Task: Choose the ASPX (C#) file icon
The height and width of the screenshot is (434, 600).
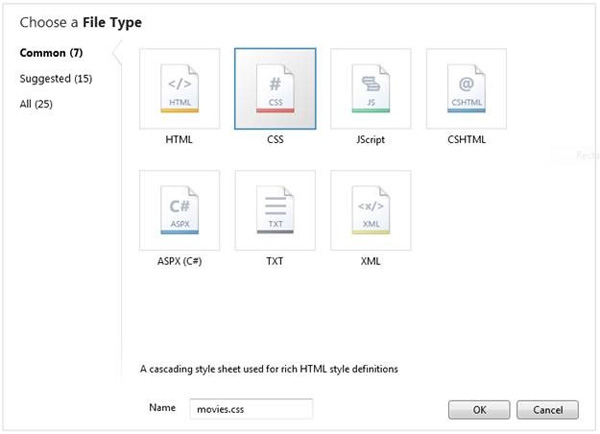Action: coord(179,210)
